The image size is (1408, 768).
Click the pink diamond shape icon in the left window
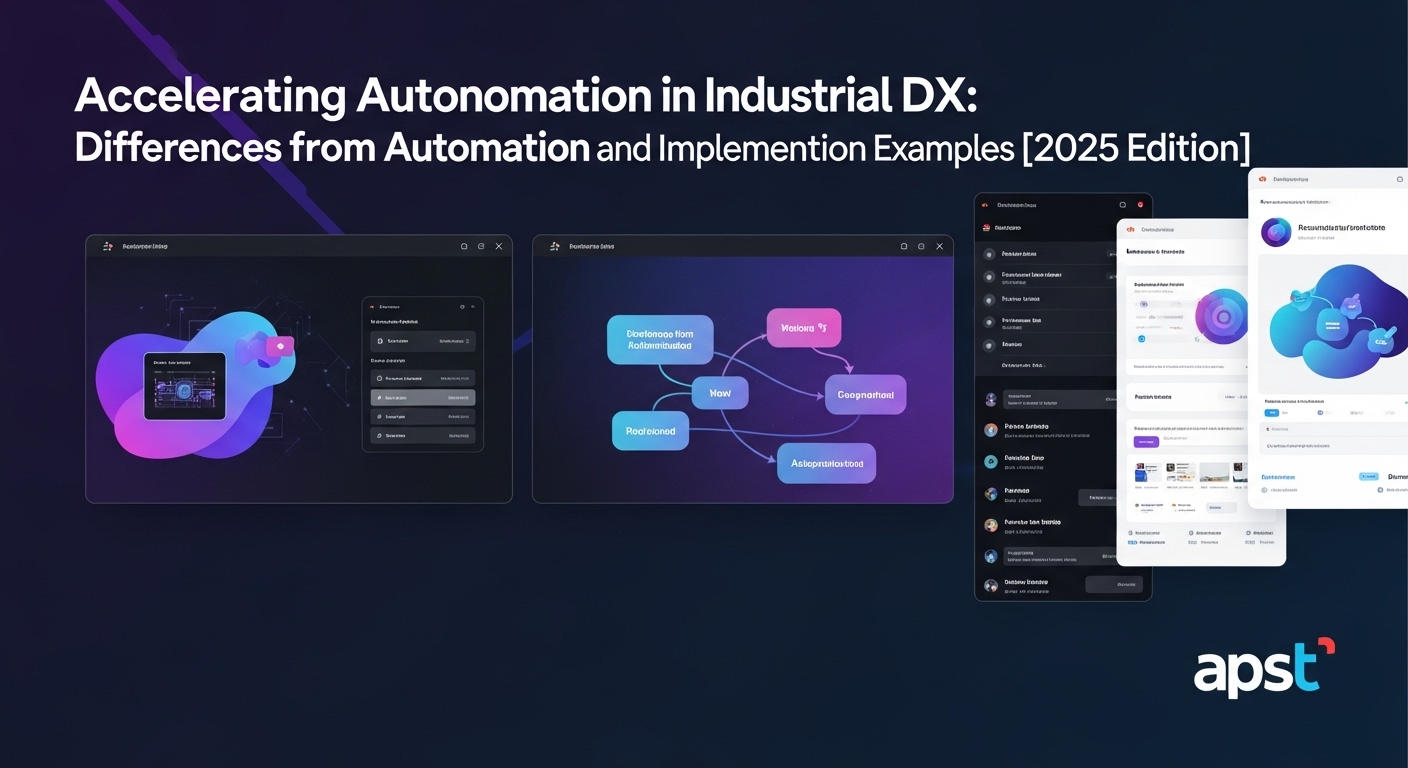280,346
